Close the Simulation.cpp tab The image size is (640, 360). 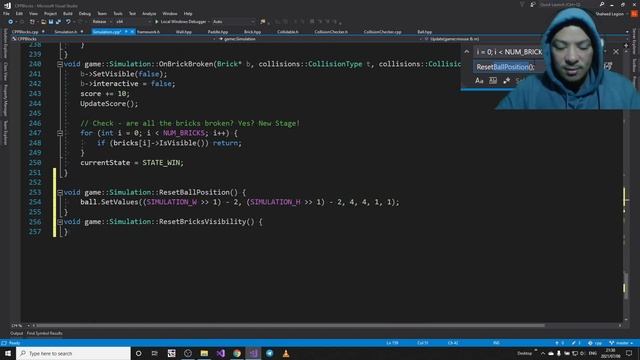[x=132, y=31]
